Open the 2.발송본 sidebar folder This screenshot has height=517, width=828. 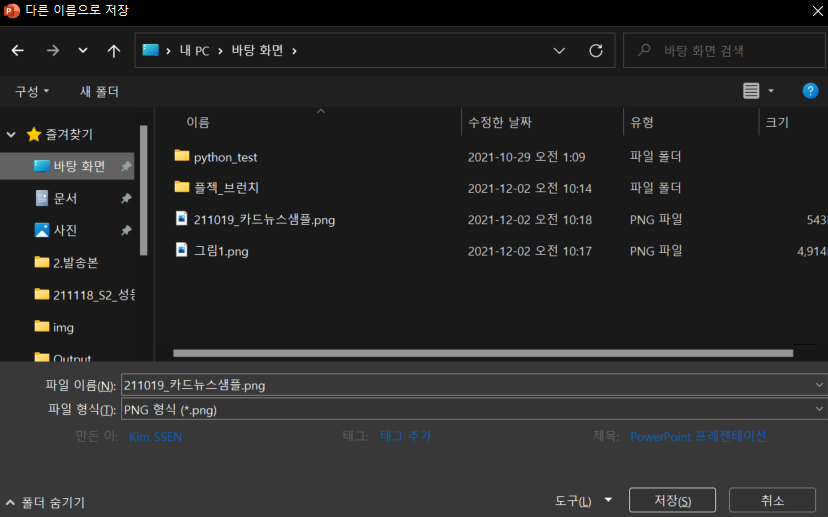coord(75,262)
